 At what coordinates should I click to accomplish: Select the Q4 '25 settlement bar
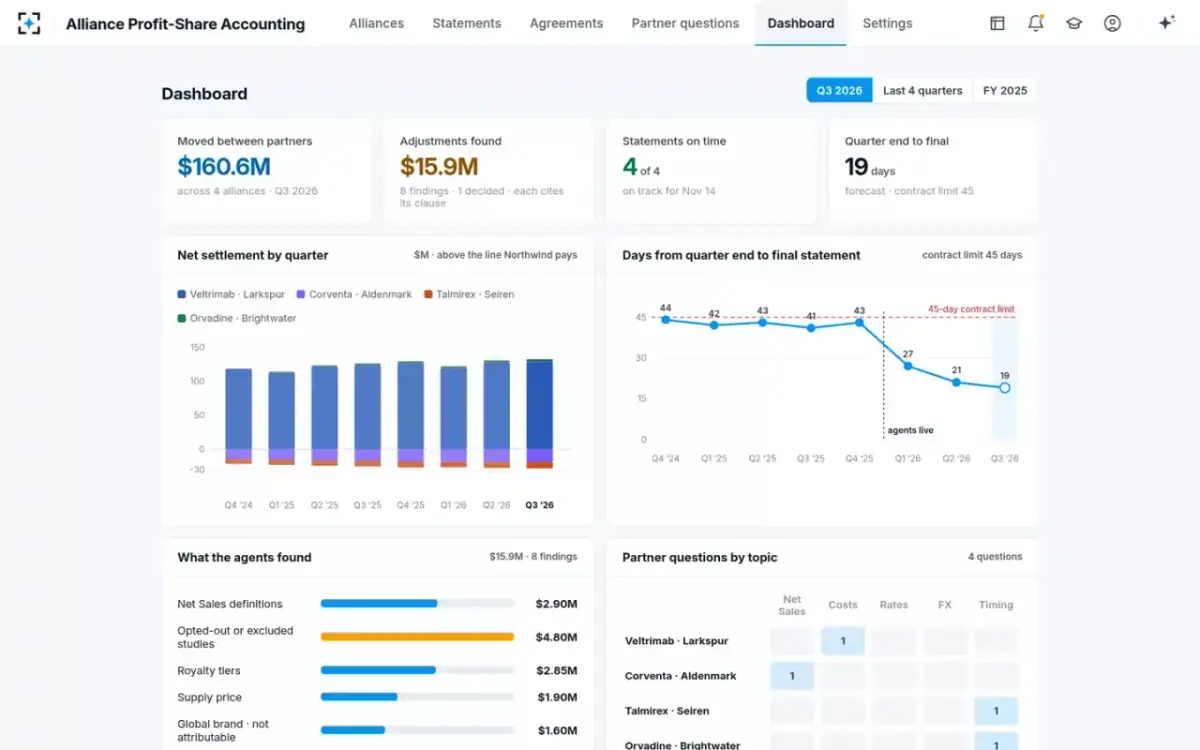click(411, 414)
